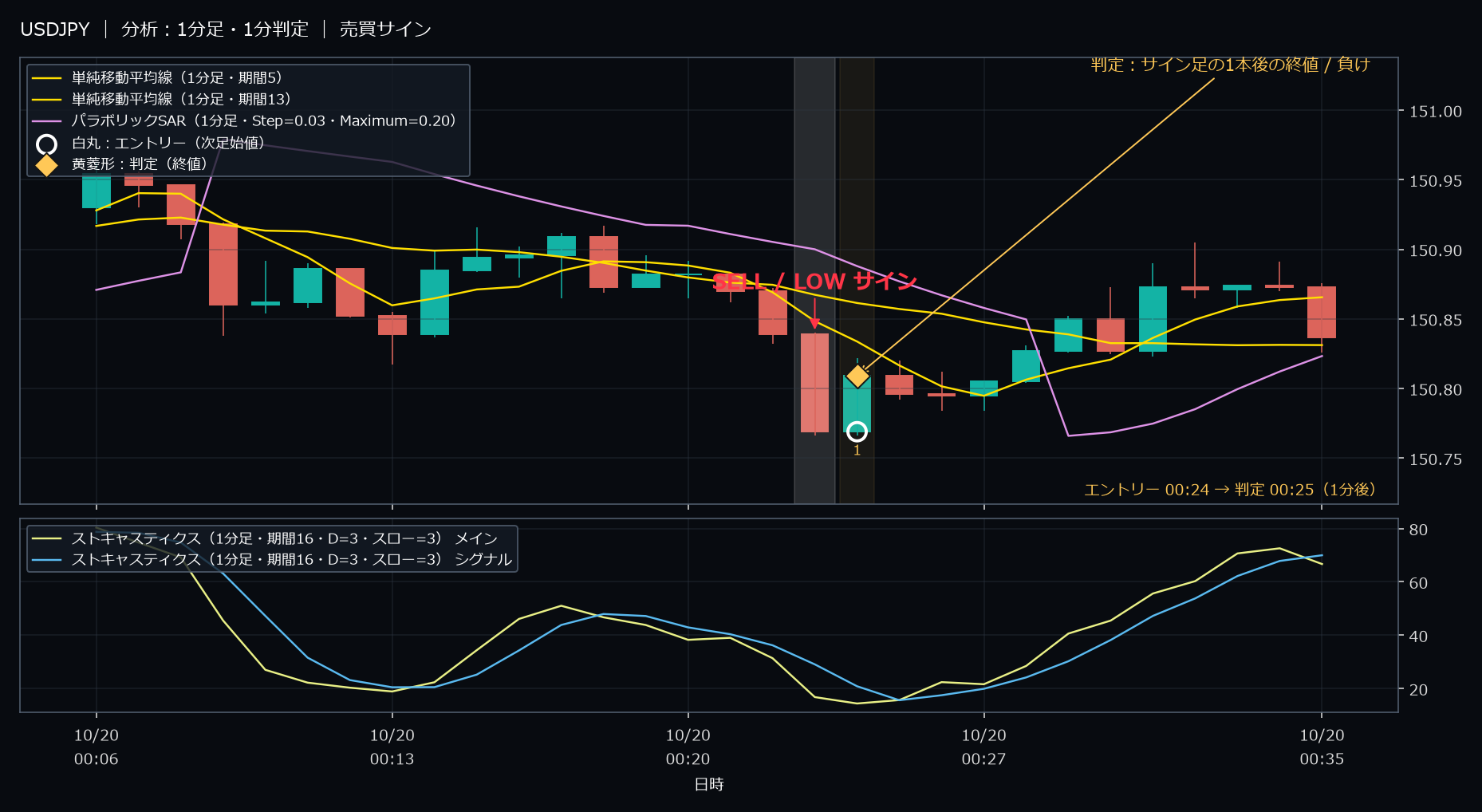The image size is (1482, 812).
Task: Click the 150.80 price axis label
Action: [x=1436, y=389]
